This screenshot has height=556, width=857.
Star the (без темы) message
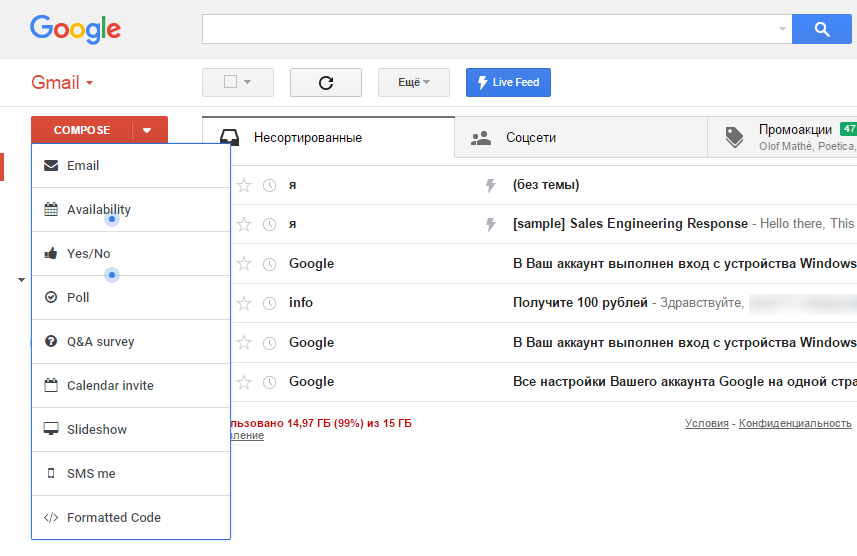[244, 185]
